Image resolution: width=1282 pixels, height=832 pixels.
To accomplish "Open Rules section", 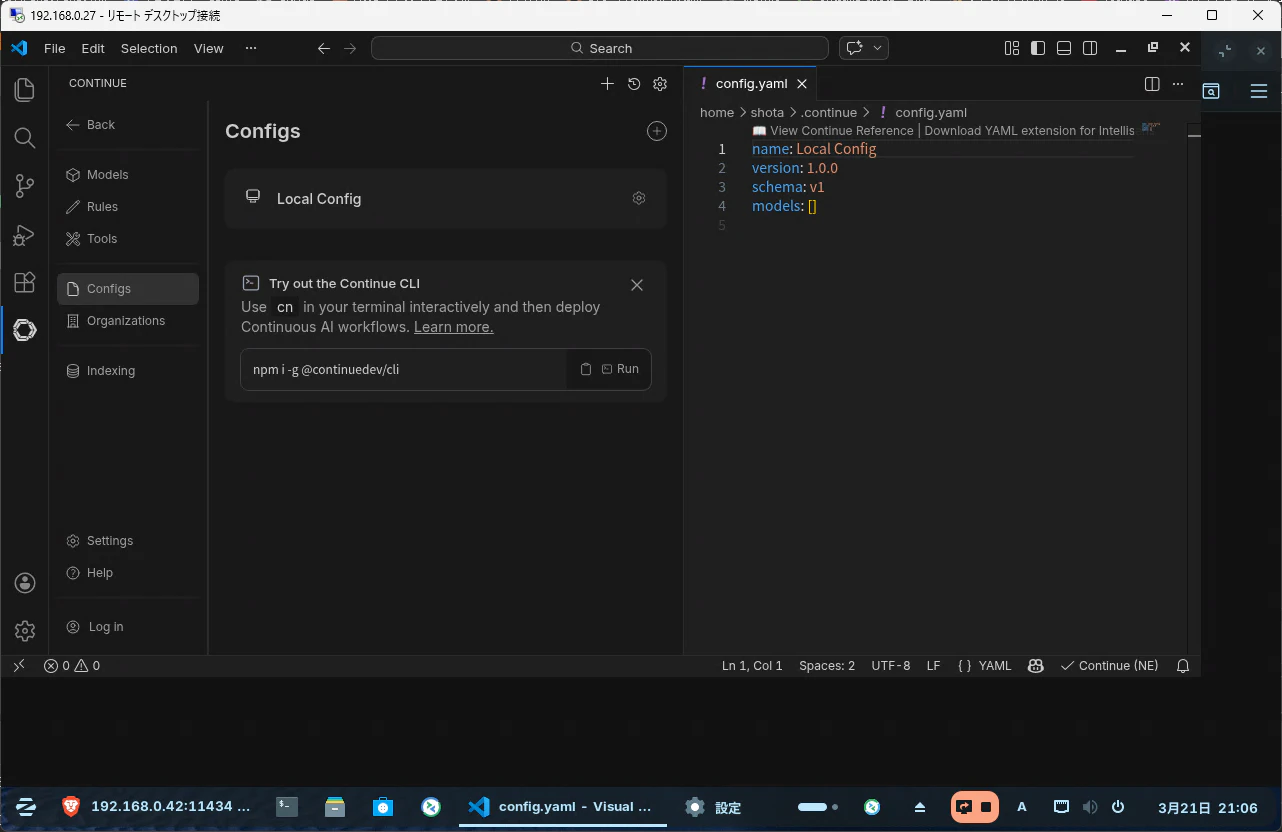I will [128, 207].
